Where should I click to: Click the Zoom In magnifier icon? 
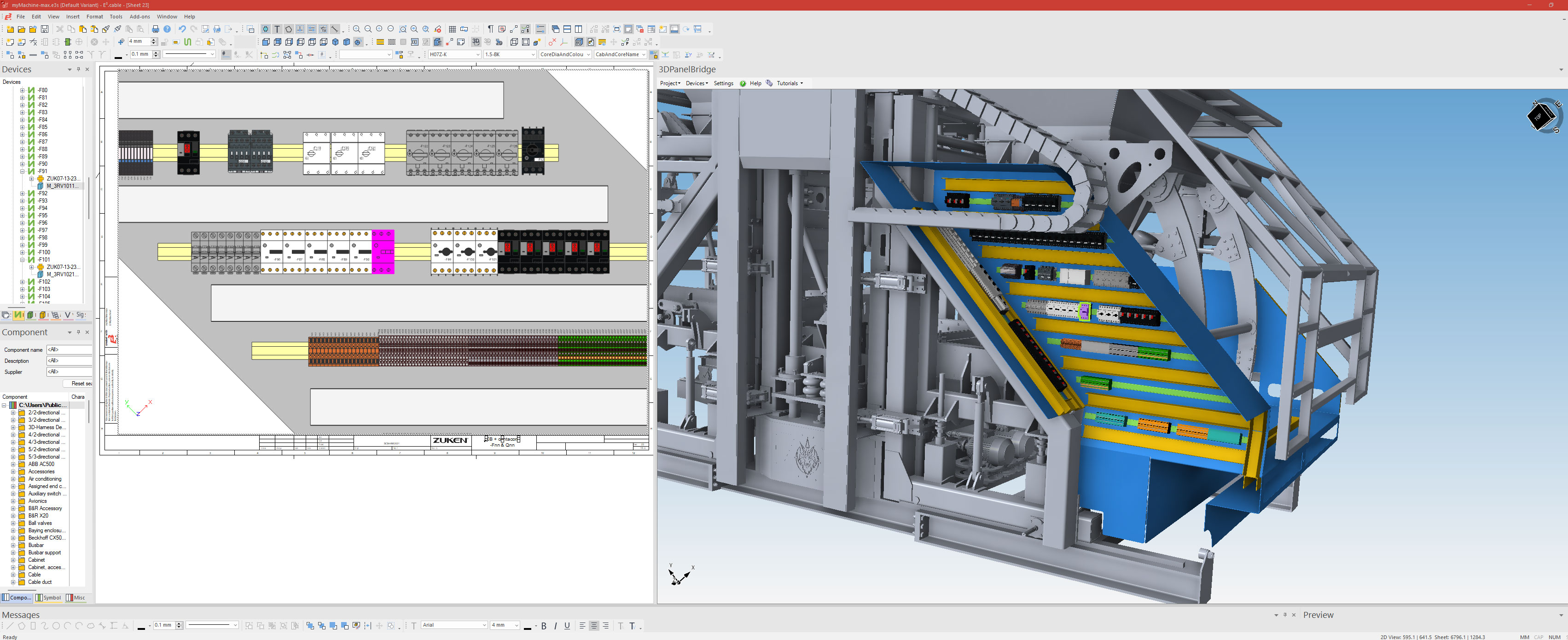(x=357, y=29)
